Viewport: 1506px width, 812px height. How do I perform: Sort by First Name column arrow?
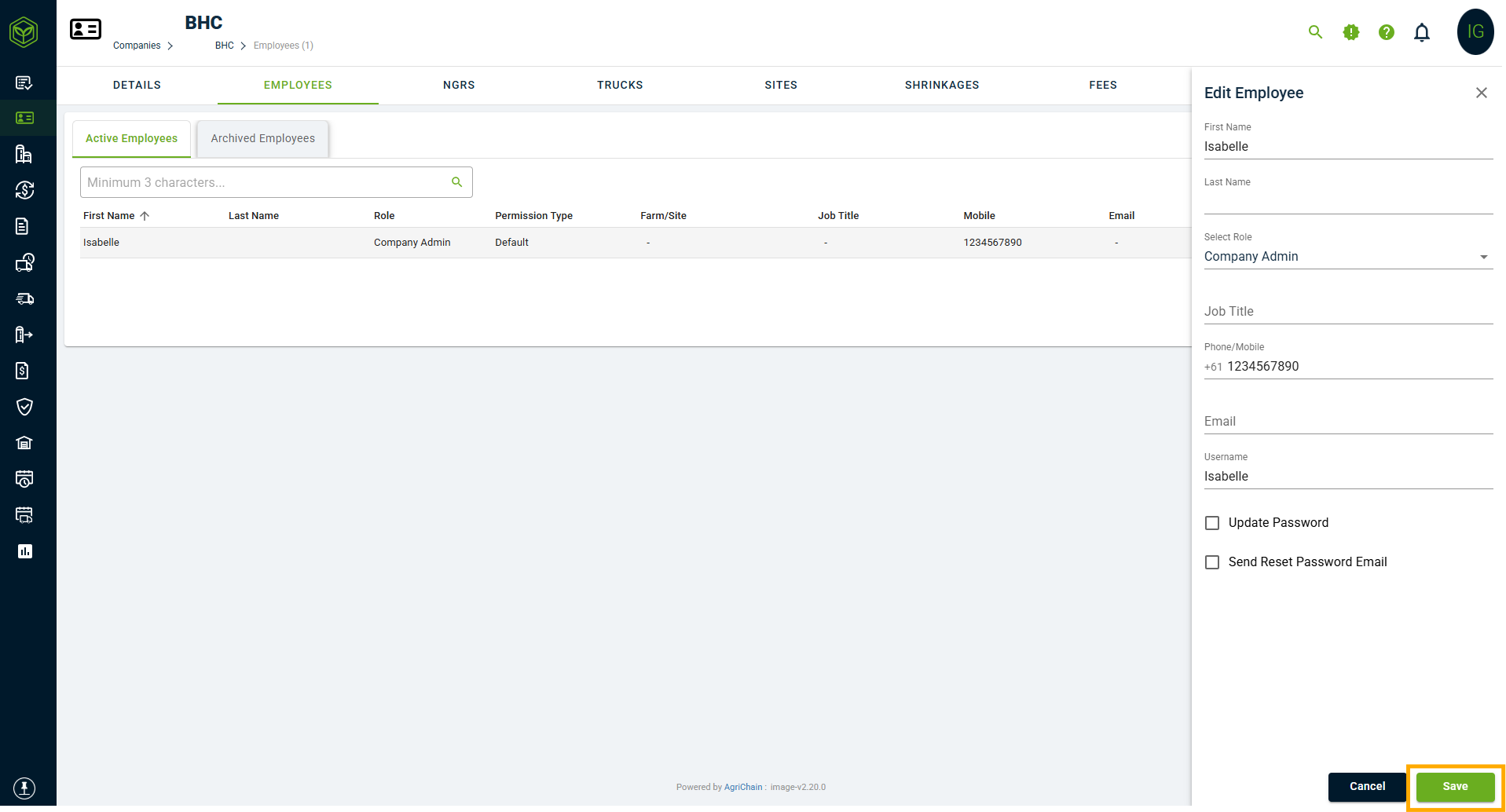pyautogui.click(x=145, y=216)
